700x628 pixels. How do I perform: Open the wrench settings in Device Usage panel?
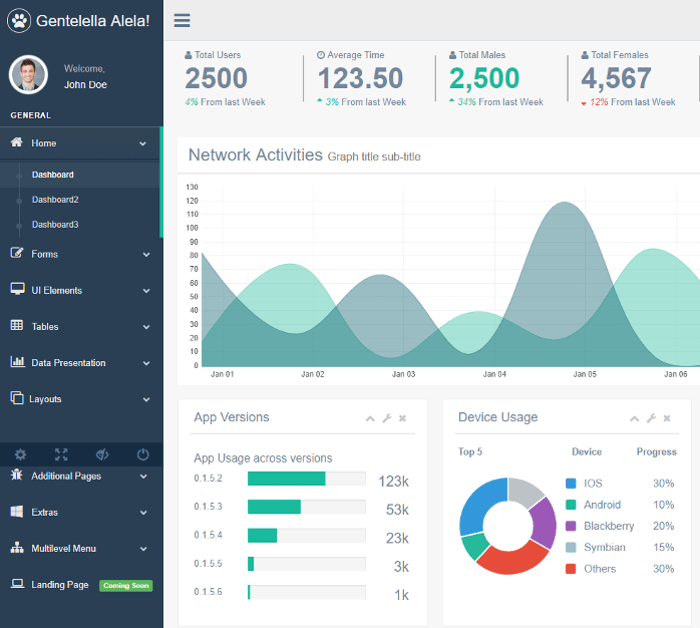tap(650, 418)
